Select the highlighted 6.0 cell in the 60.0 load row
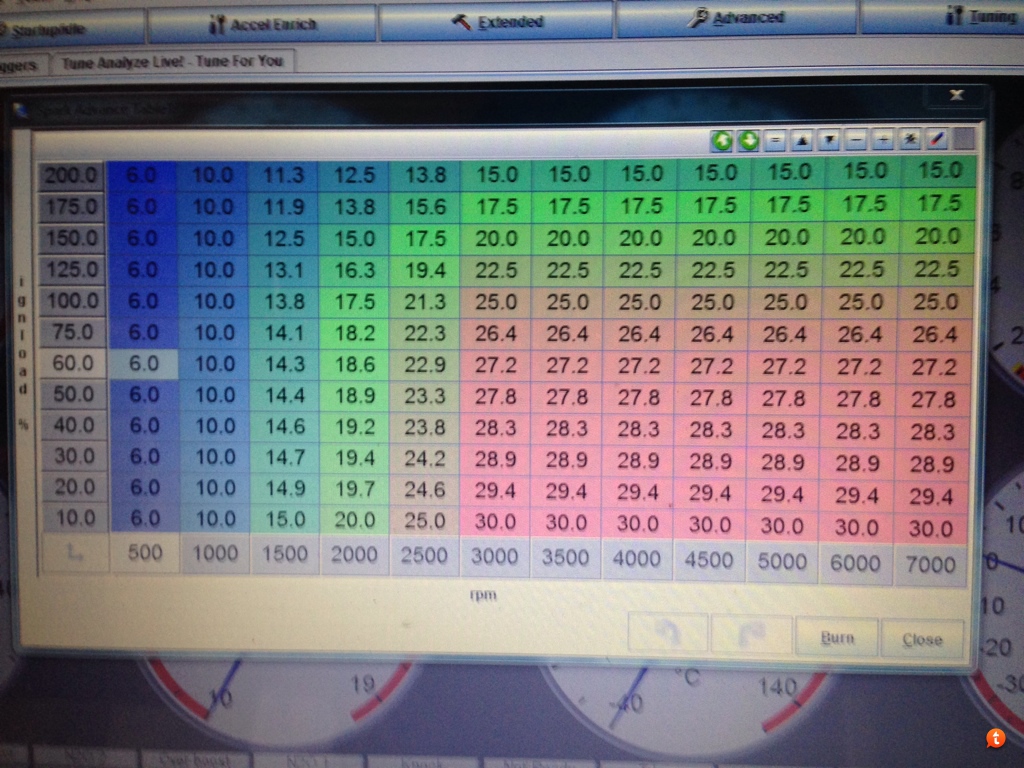Screen dimensions: 1024x768 click(143, 363)
